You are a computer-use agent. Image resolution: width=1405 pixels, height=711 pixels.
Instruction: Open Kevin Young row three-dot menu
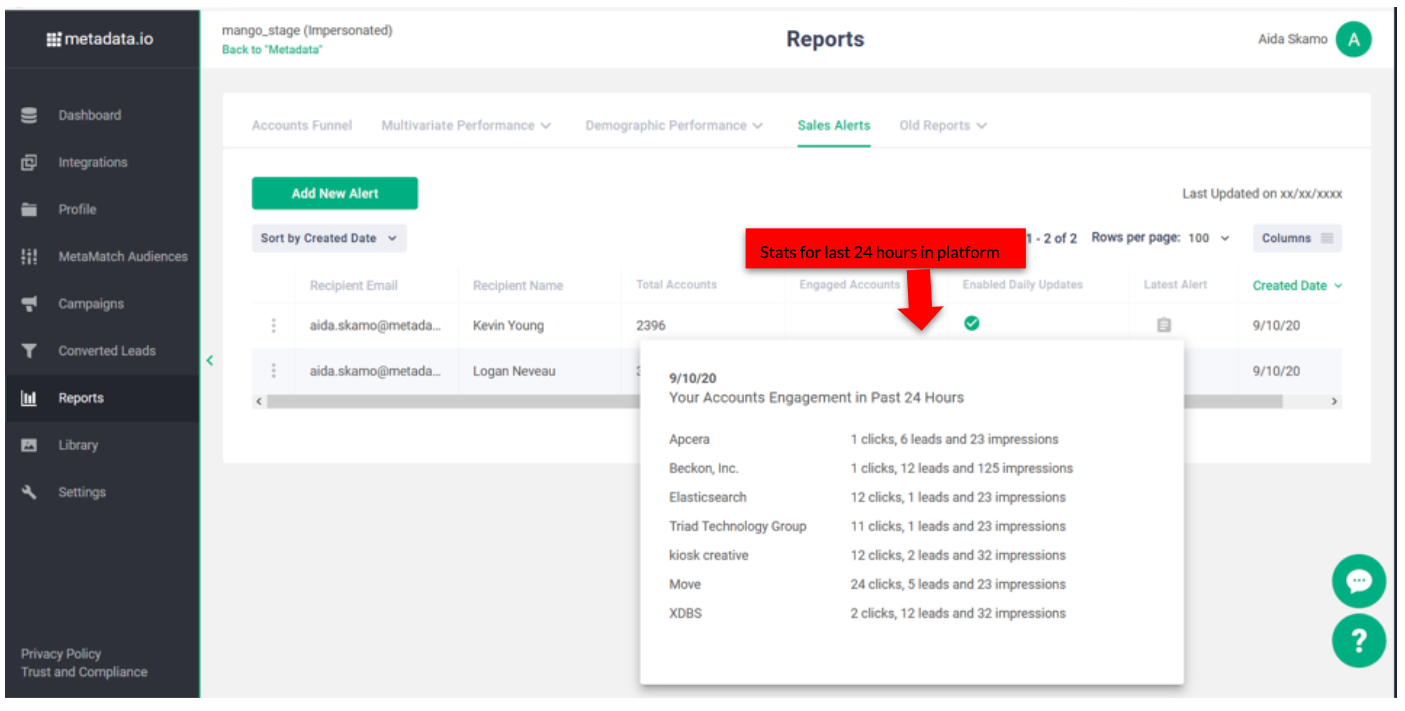pyautogui.click(x=273, y=325)
